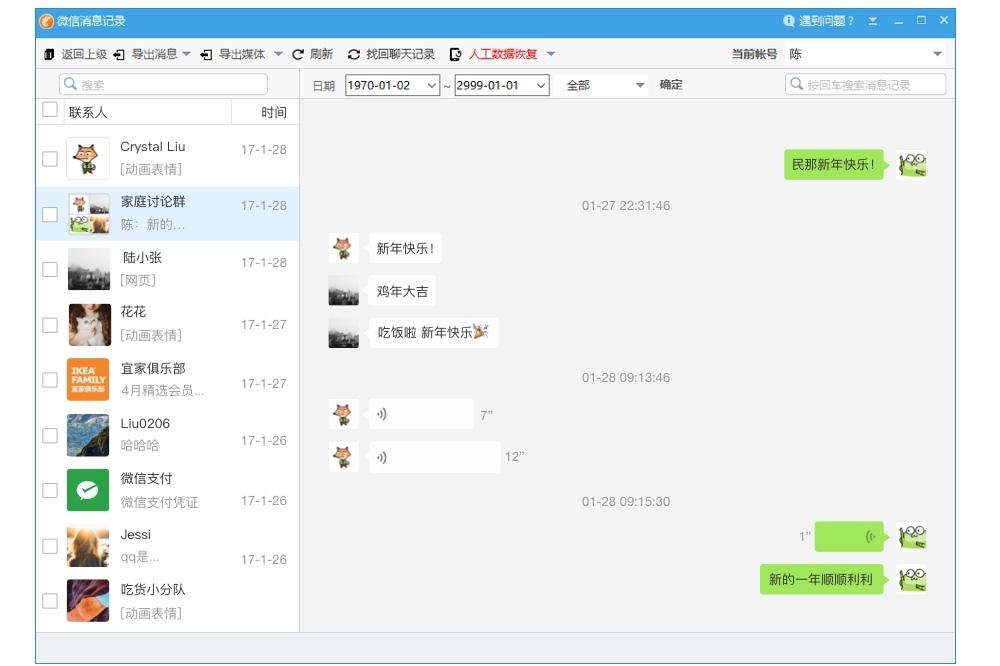
Task: Click the 遇到问题？ help link
Action: coord(826,21)
